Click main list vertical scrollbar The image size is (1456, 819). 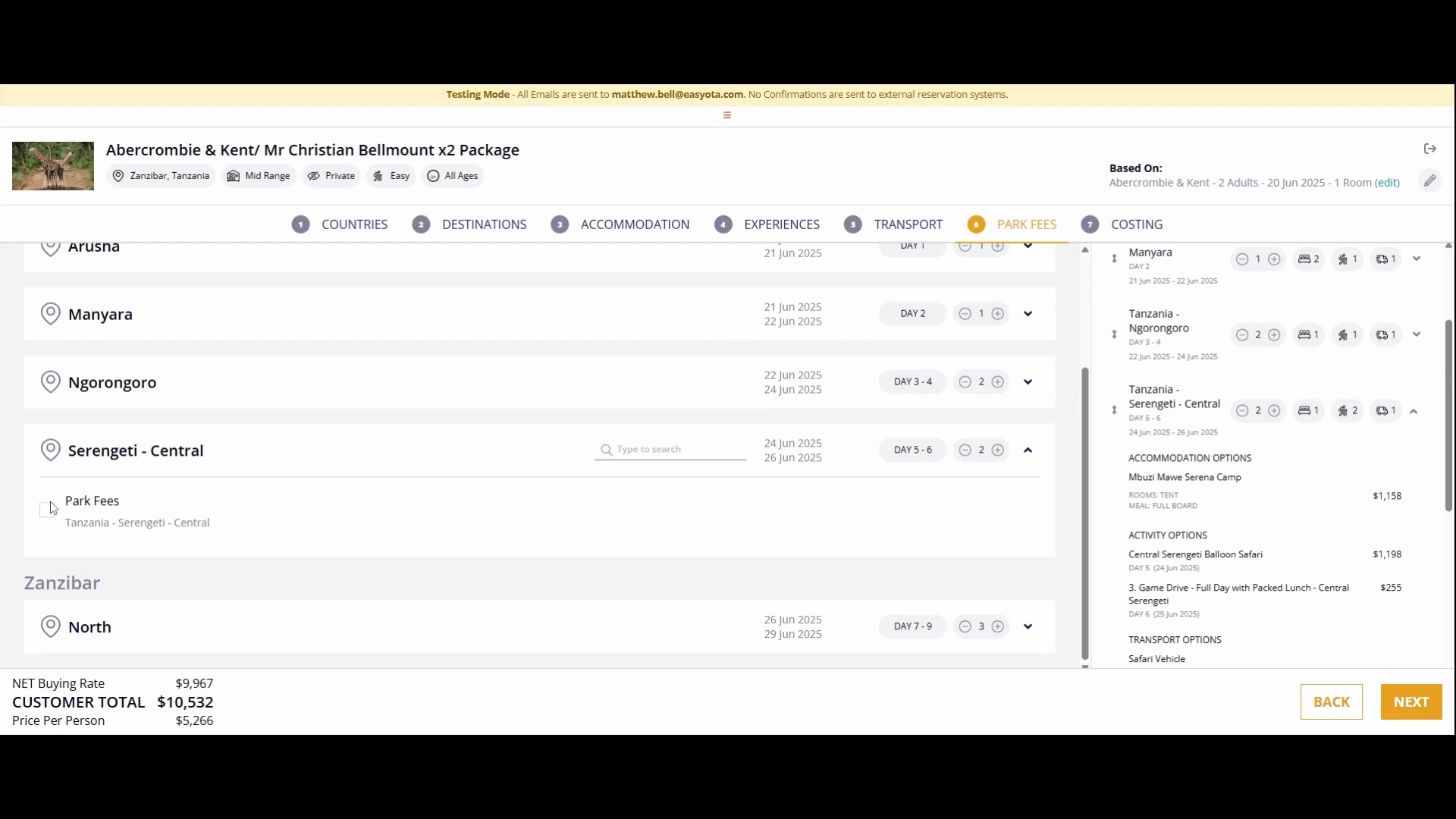pos(1085,513)
